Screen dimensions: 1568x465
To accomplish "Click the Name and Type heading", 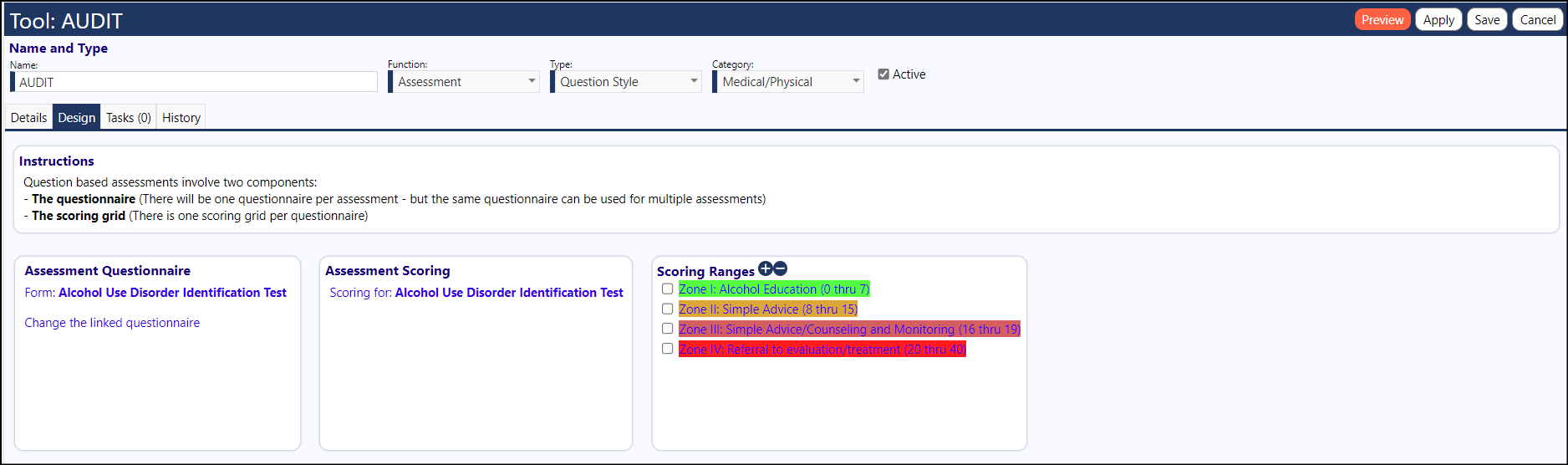I will point(59,49).
